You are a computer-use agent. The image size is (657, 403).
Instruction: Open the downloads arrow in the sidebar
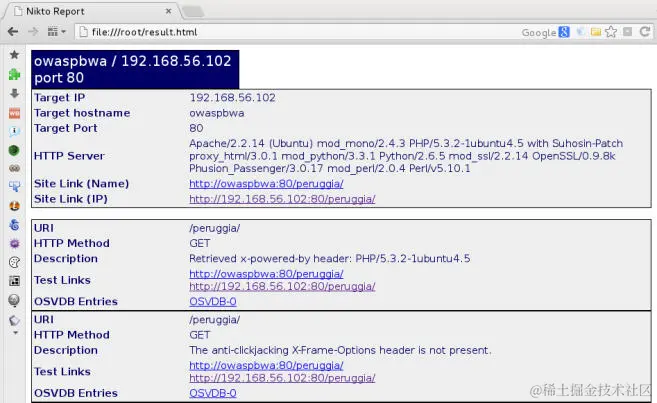click(x=14, y=93)
